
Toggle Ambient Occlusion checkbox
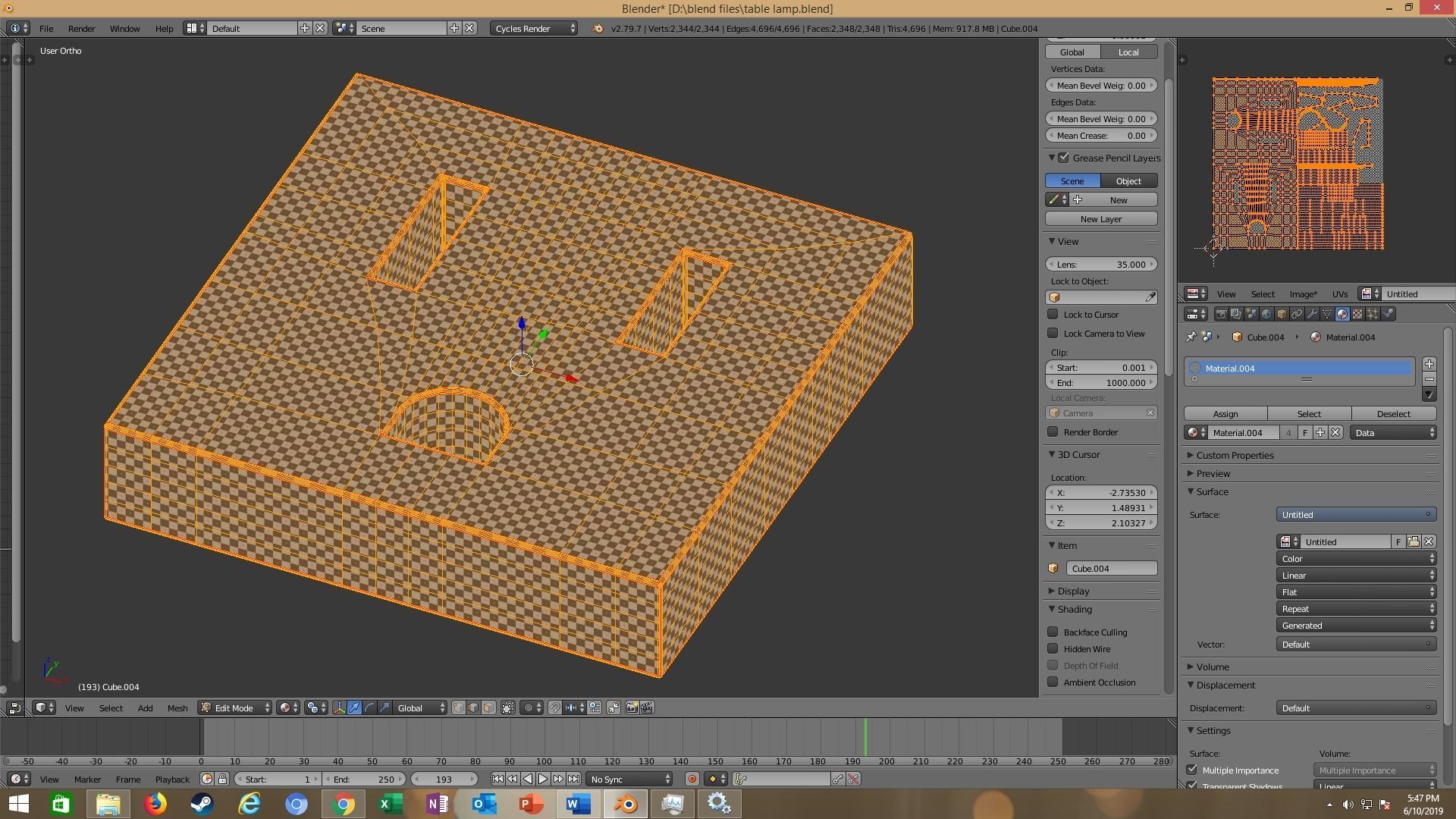coord(1053,682)
